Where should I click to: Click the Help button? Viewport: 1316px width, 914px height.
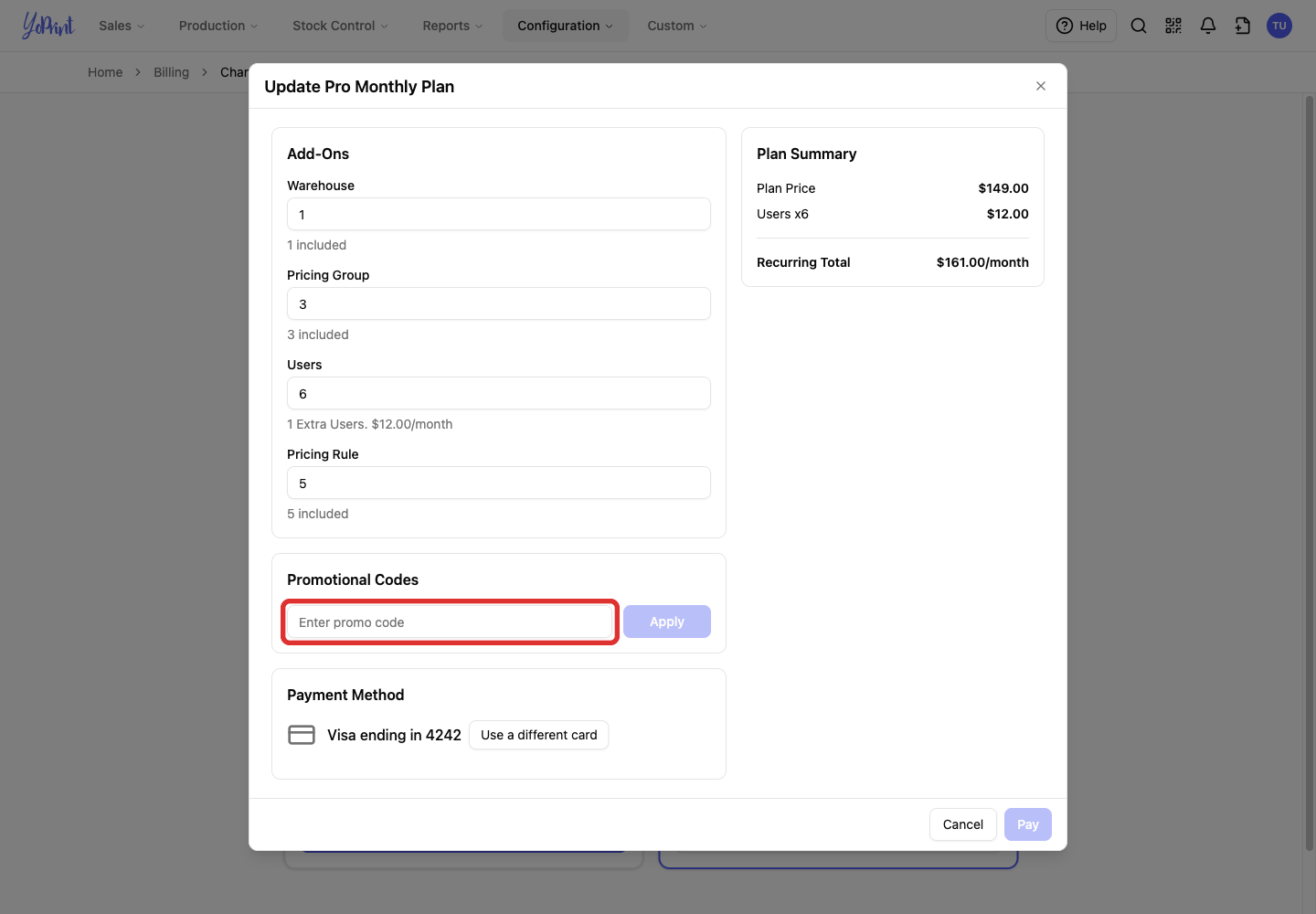click(1081, 26)
